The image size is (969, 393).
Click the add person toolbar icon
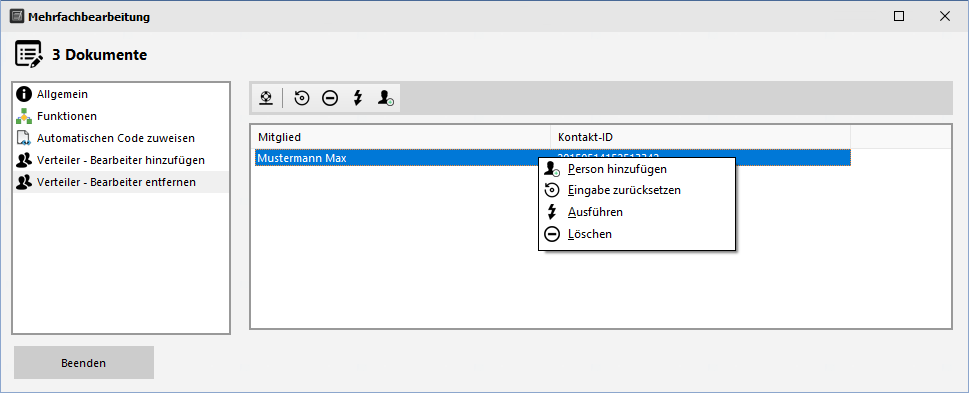386,98
